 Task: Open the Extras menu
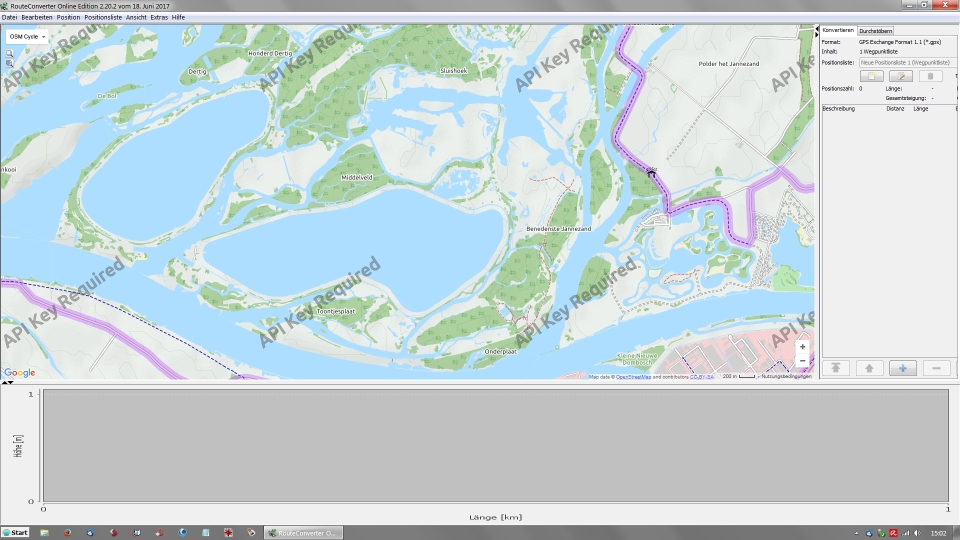point(159,17)
